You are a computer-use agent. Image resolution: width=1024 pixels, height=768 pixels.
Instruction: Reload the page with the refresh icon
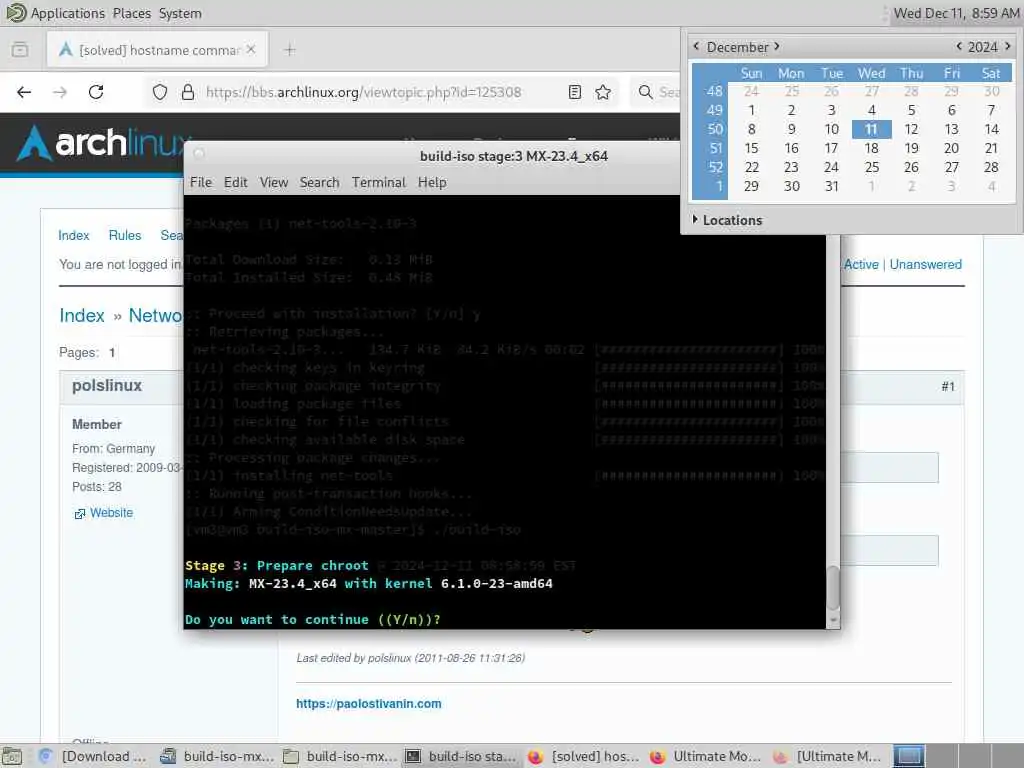tap(96, 92)
